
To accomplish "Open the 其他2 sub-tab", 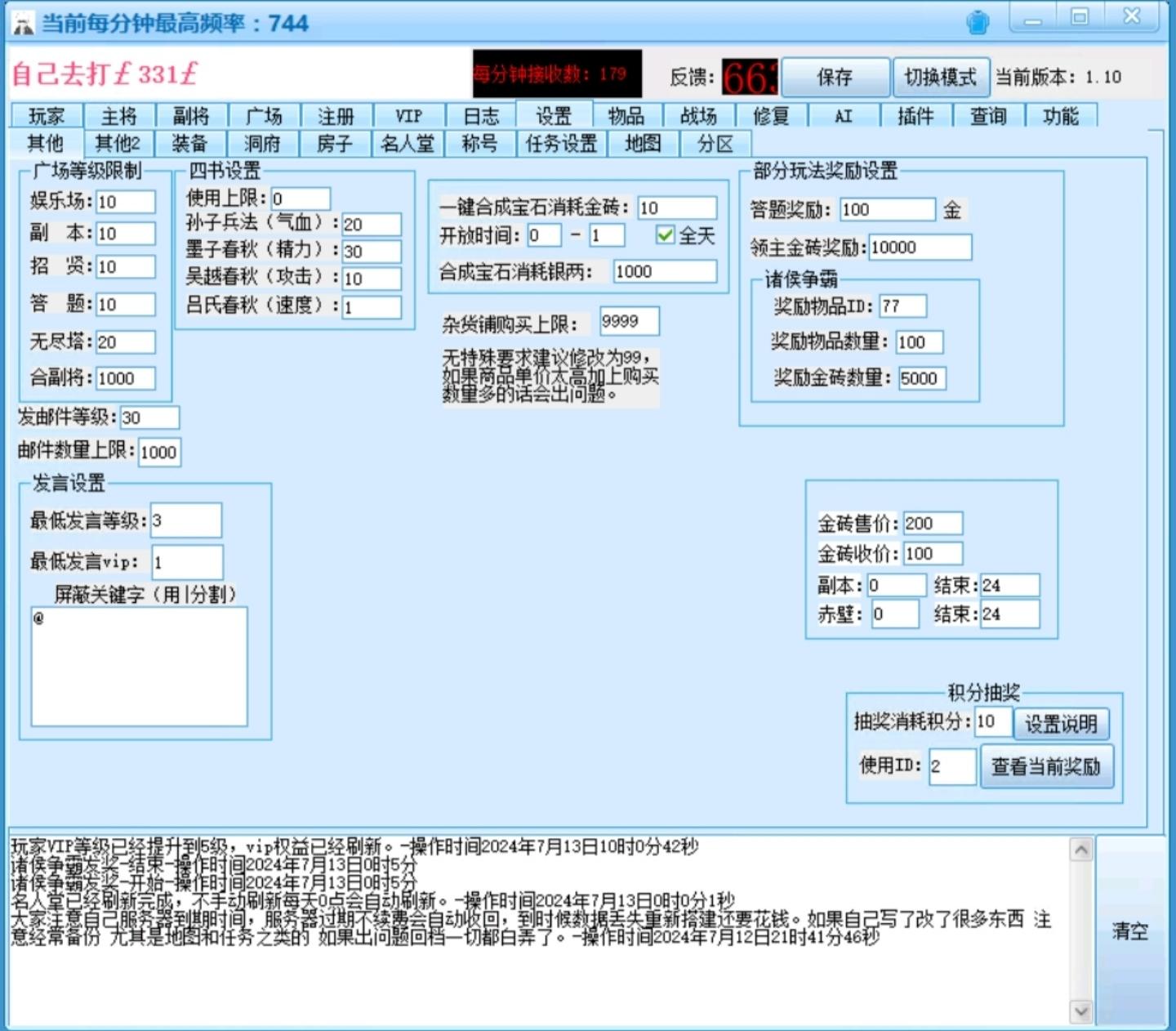I will (x=118, y=144).
